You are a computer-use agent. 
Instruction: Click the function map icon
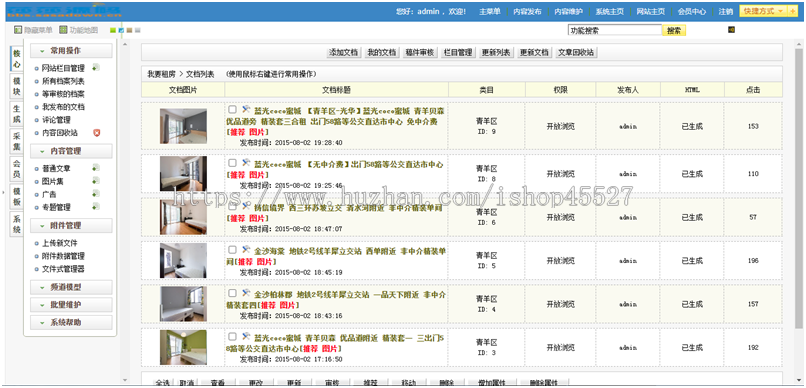[x=63, y=30]
